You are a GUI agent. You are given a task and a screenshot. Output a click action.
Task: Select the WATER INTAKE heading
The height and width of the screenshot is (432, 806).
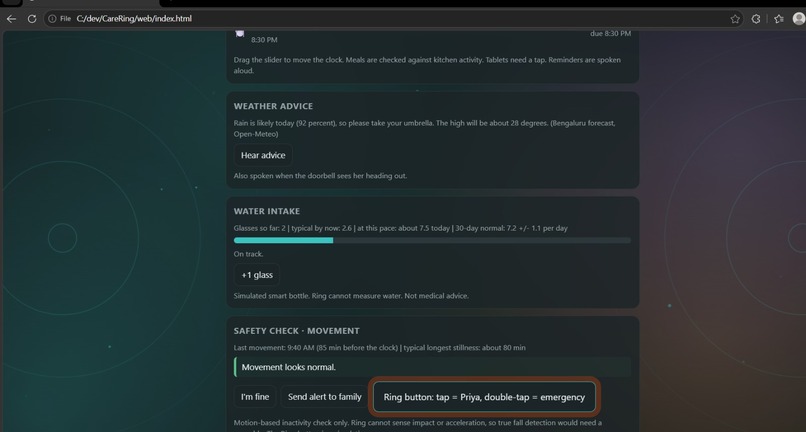coord(267,211)
